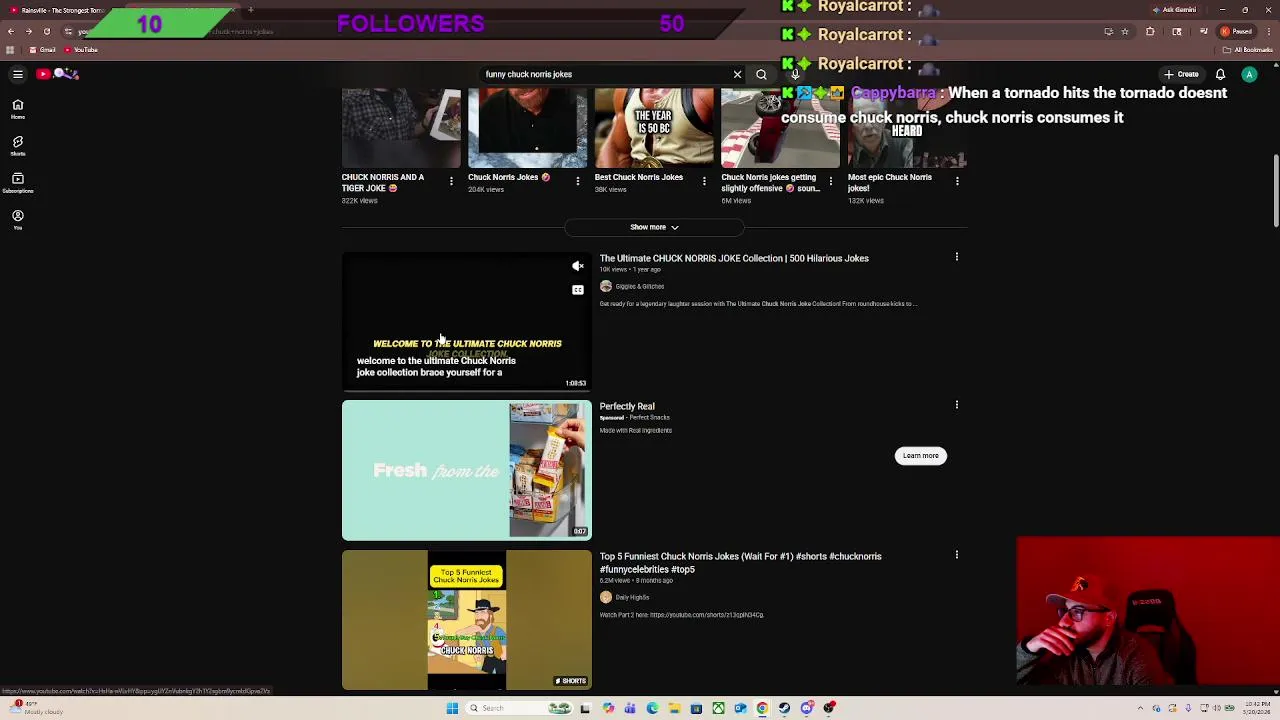The height and width of the screenshot is (720, 1280).
Task: Open the Top 5 Funniest Chuck Norris Jokes title
Action: [x=740, y=563]
